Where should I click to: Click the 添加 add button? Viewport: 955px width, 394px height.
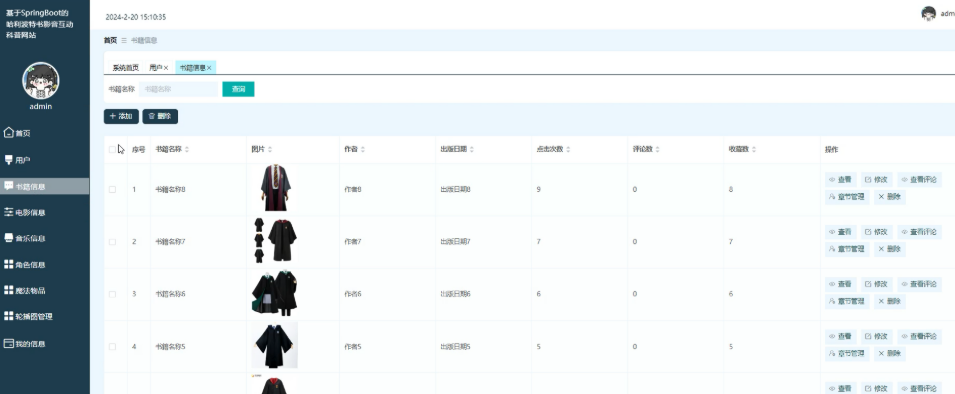tap(121, 116)
